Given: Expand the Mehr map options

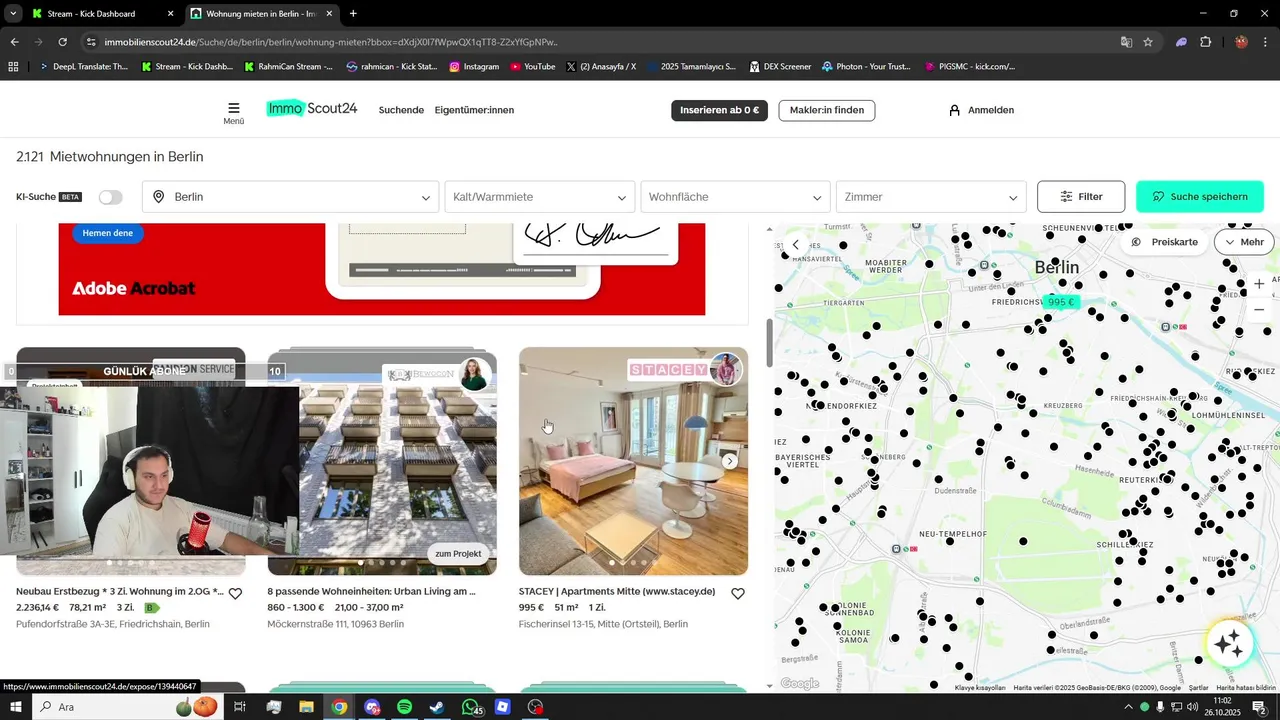Looking at the screenshot, I should [x=1244, y=242].
